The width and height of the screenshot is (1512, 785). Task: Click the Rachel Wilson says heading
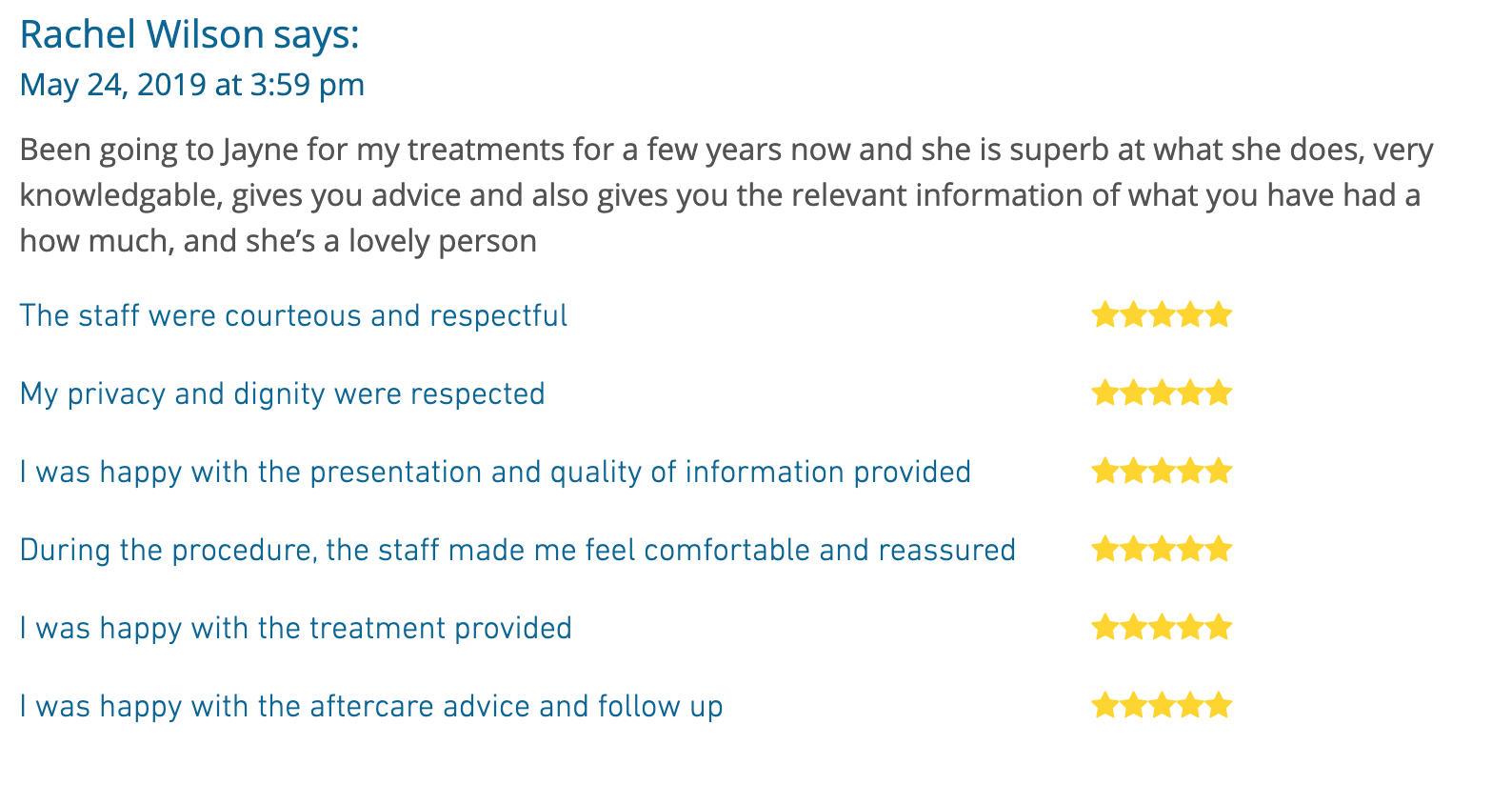click(189, 35)
